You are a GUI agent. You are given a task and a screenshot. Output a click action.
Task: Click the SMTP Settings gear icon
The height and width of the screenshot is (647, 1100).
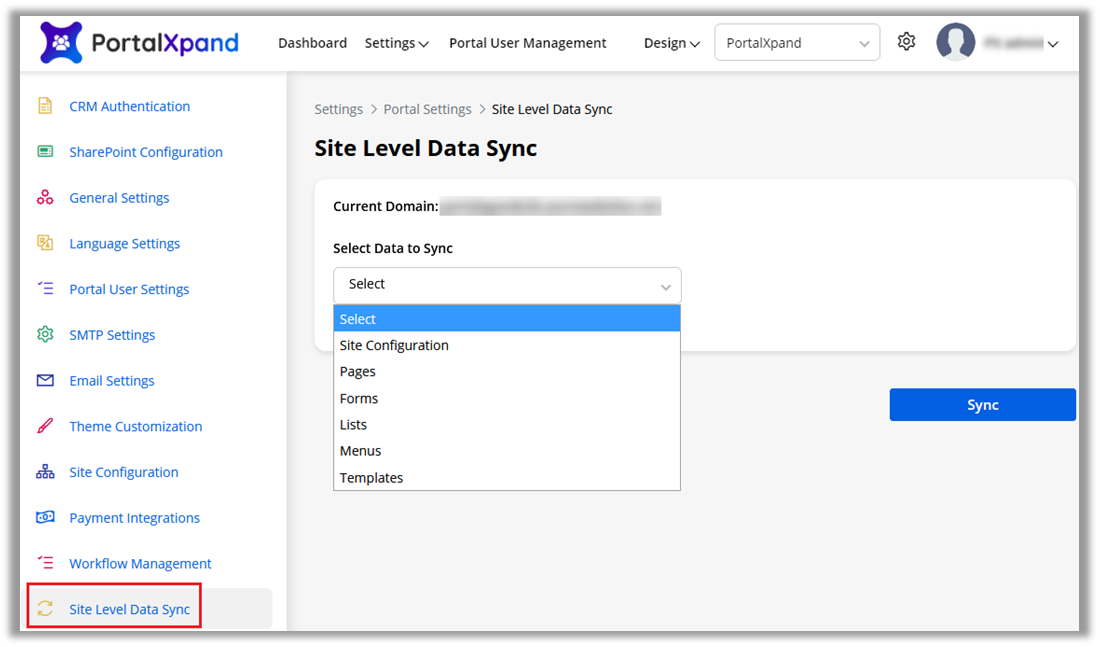coord(45,335)
